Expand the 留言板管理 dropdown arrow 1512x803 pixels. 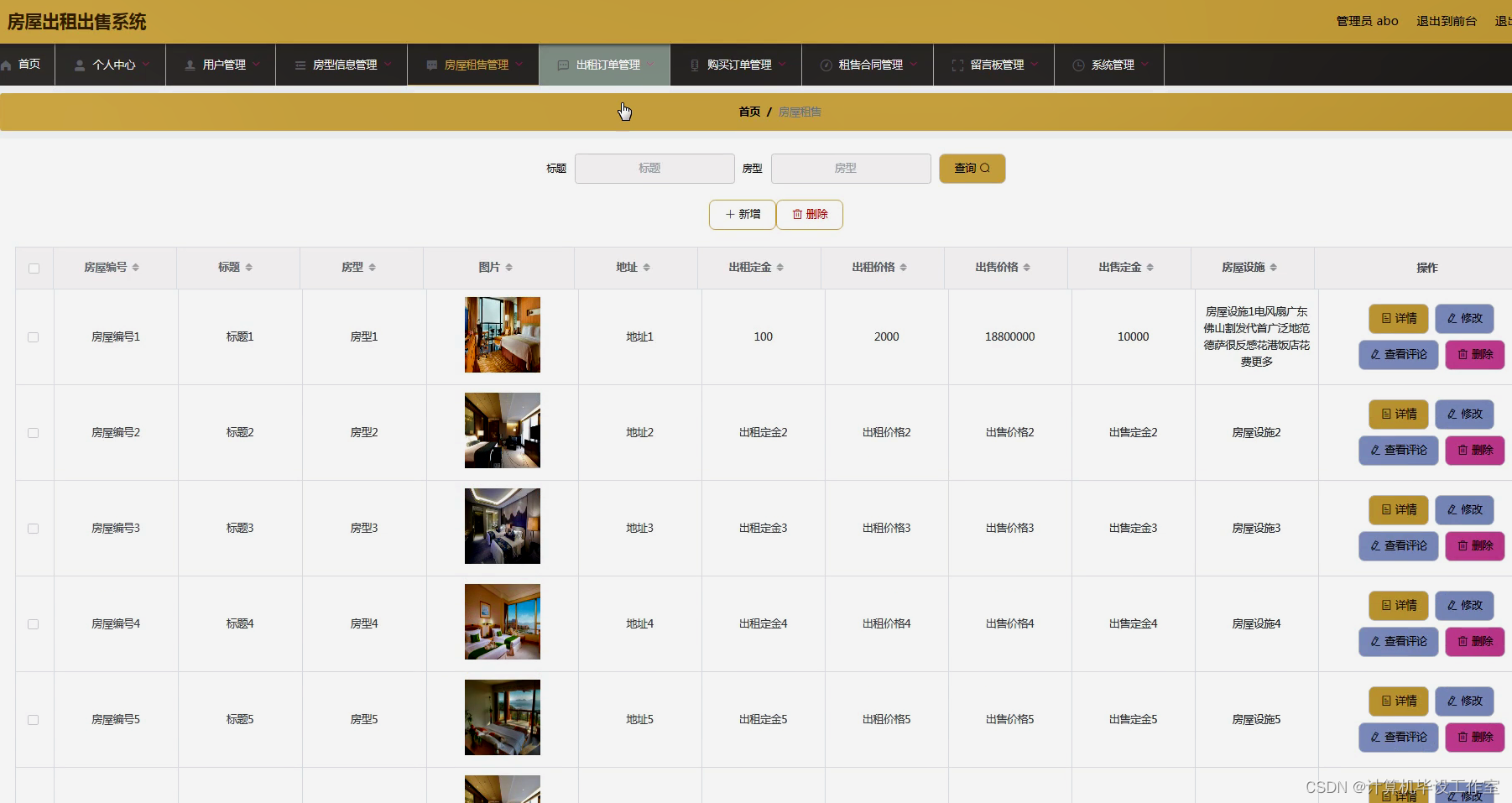[1035, 64]
